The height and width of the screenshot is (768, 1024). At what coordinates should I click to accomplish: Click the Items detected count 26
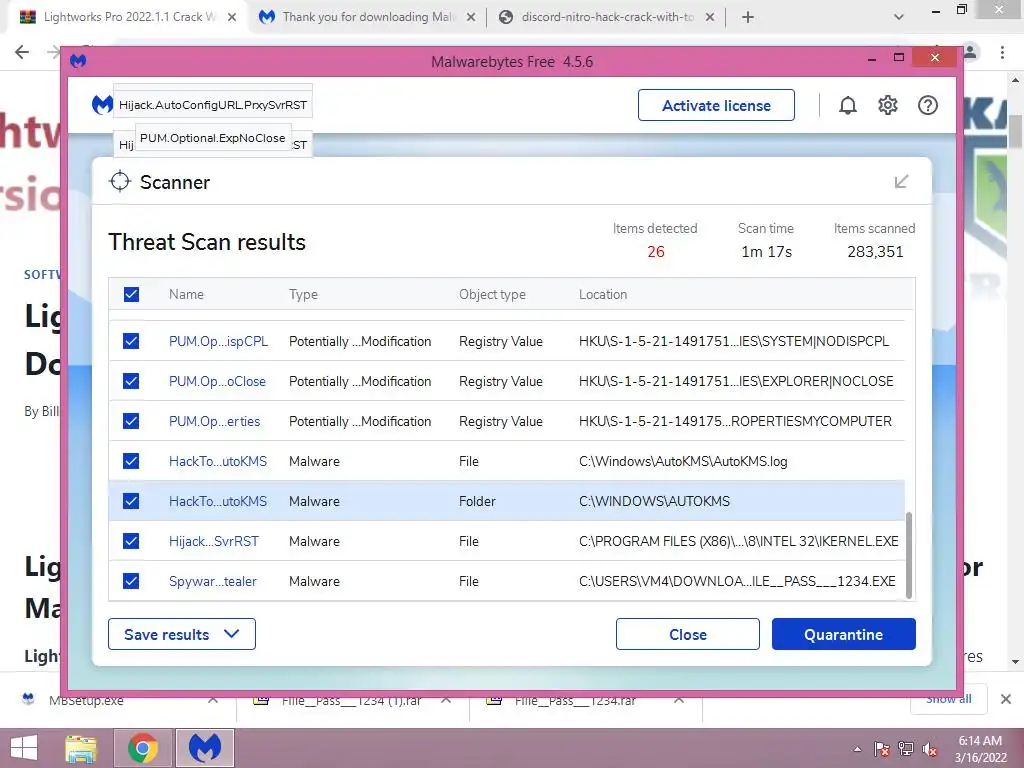click(656, 251)
